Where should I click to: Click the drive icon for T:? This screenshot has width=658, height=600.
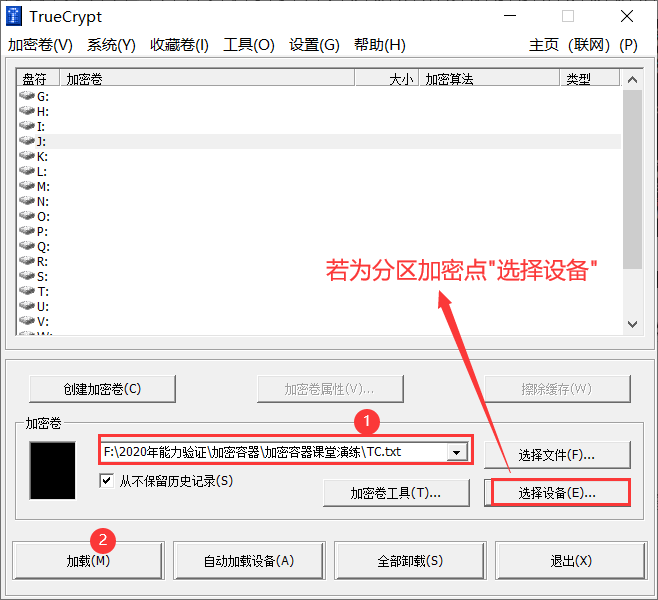click(x=27, y=291)
